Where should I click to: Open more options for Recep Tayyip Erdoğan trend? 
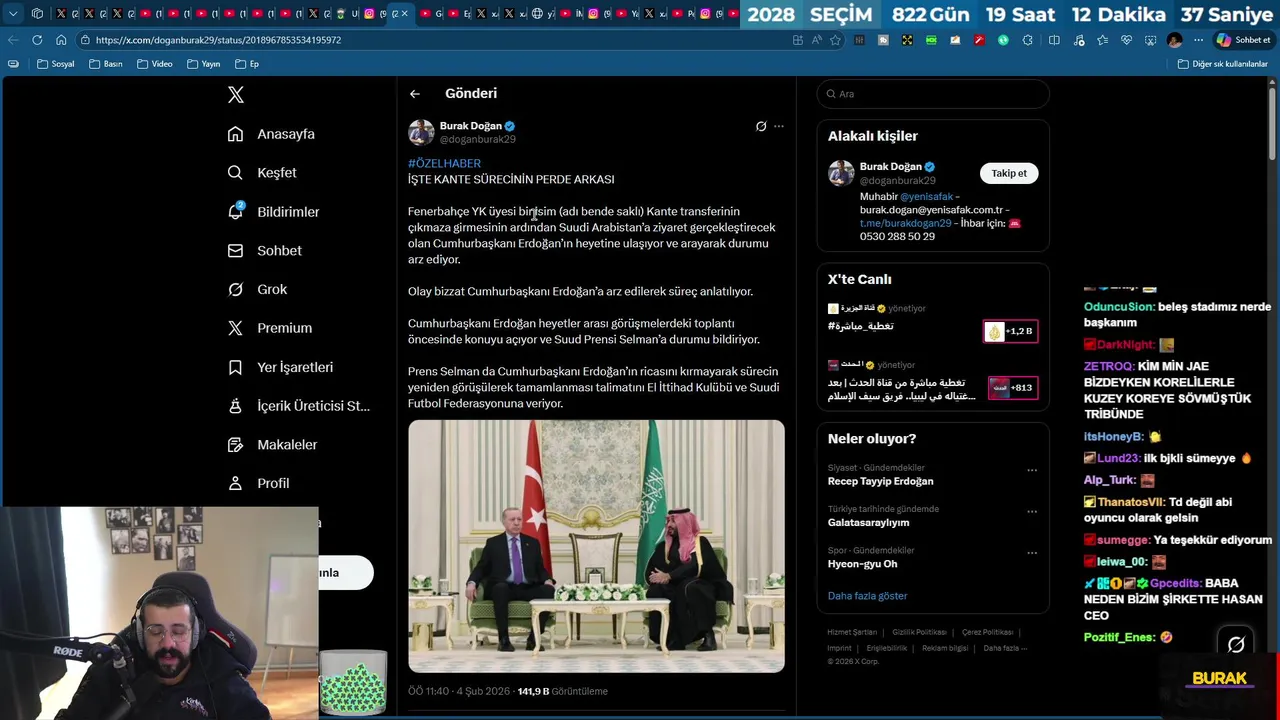(x=1032, y=470)
